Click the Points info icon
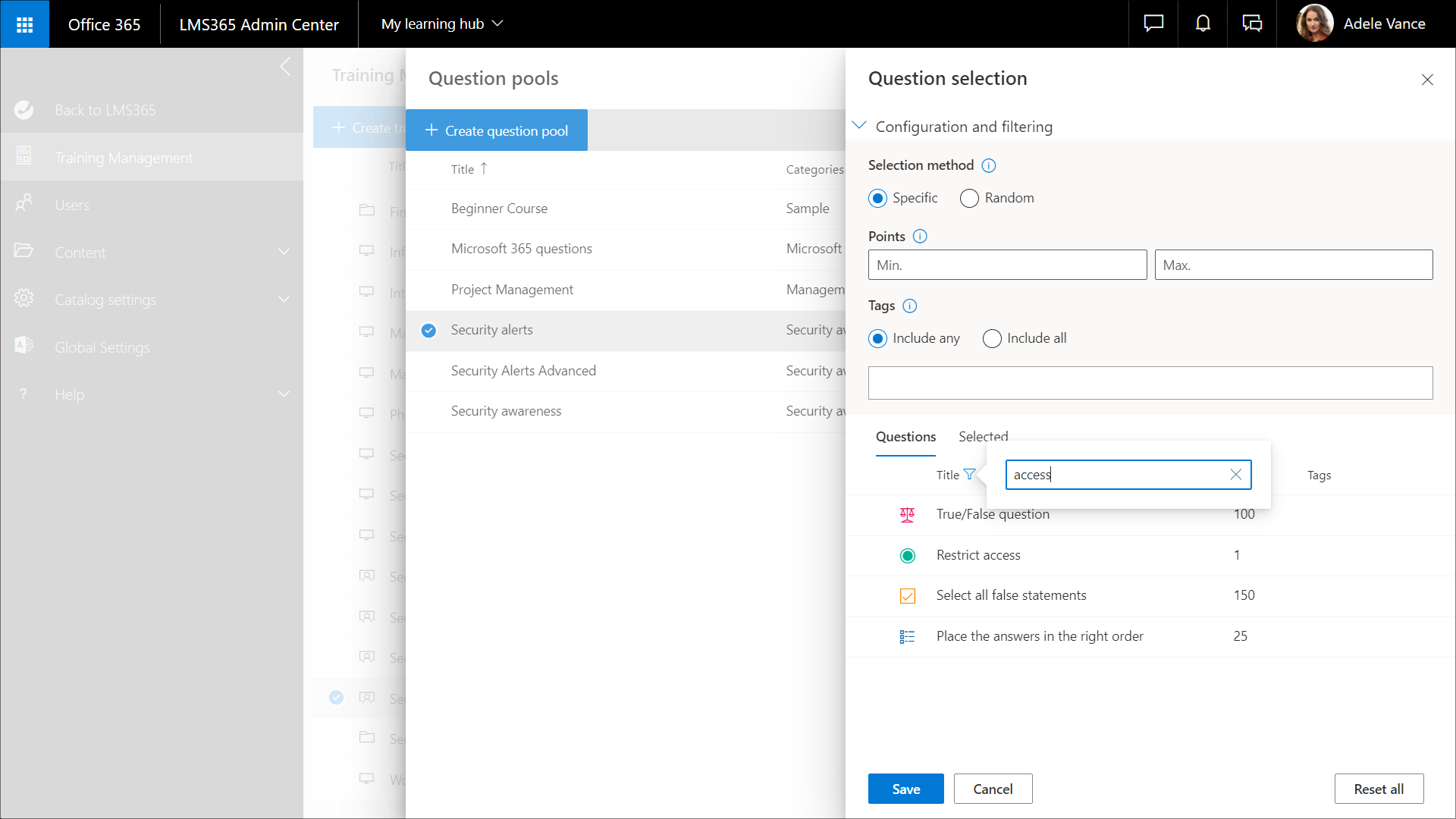1456x819 pixels. point(920,237)
